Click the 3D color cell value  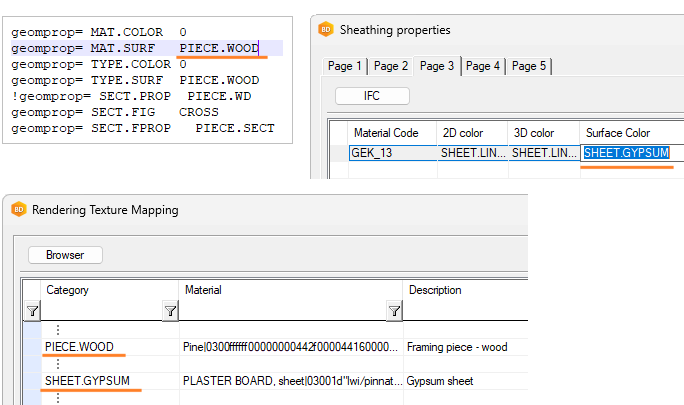(x=543, y=153)
